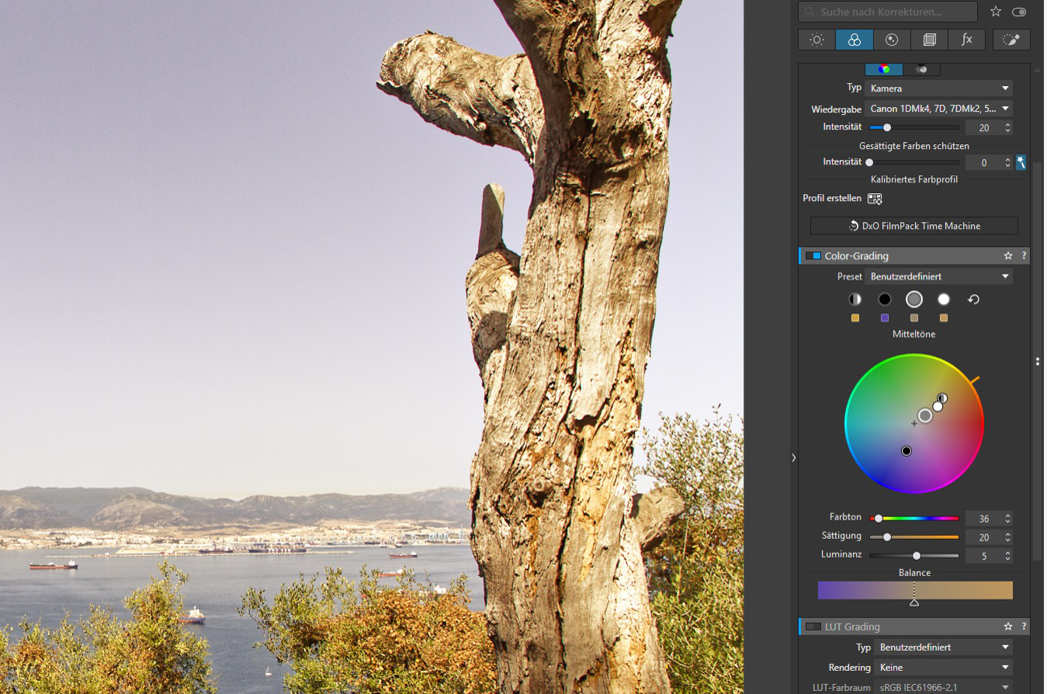Viewport: 1047px width, 694px height.
Task: Open the Typ Kamera dropdown
Action: pos(939,88)
